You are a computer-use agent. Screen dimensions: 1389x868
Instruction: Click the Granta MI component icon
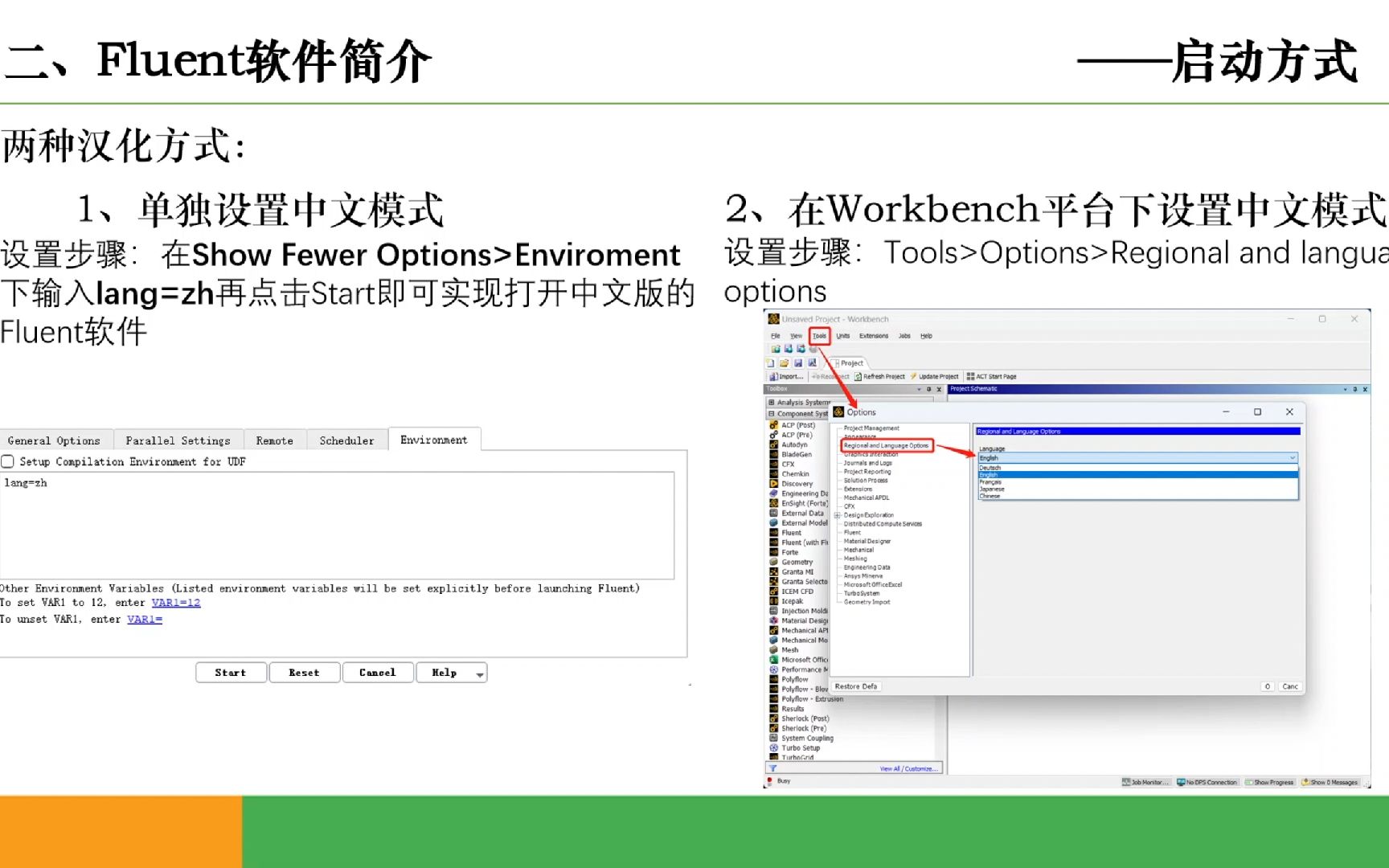[x=774, y=571]
